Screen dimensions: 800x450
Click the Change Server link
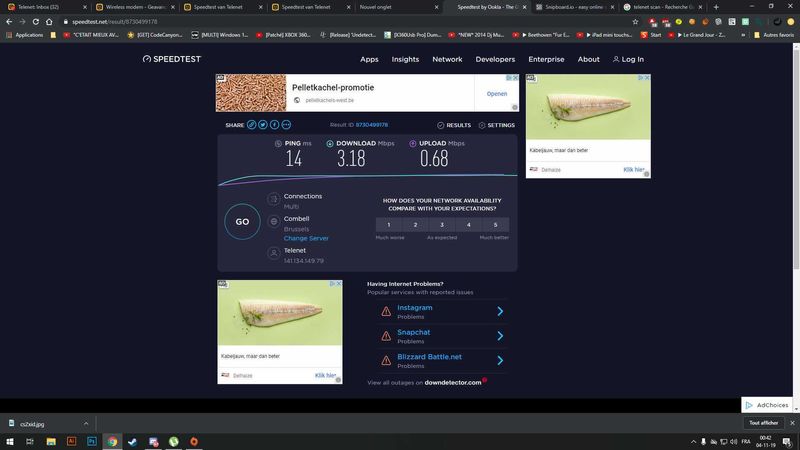(306, 238)
